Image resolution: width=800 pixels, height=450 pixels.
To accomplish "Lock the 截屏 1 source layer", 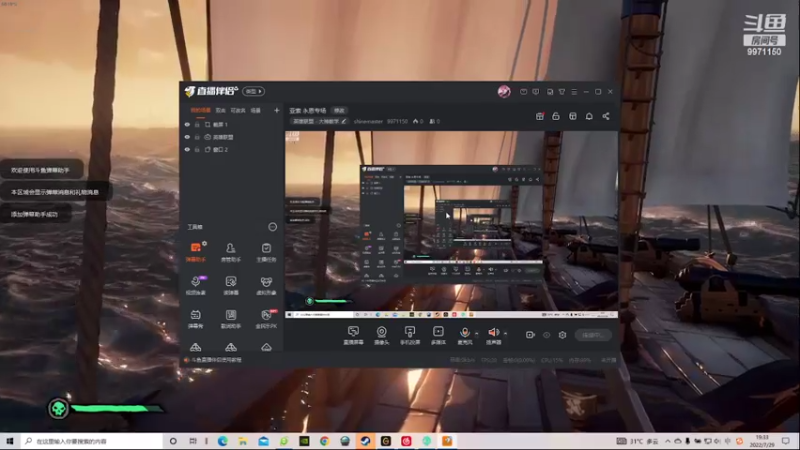I will [197, 124].
